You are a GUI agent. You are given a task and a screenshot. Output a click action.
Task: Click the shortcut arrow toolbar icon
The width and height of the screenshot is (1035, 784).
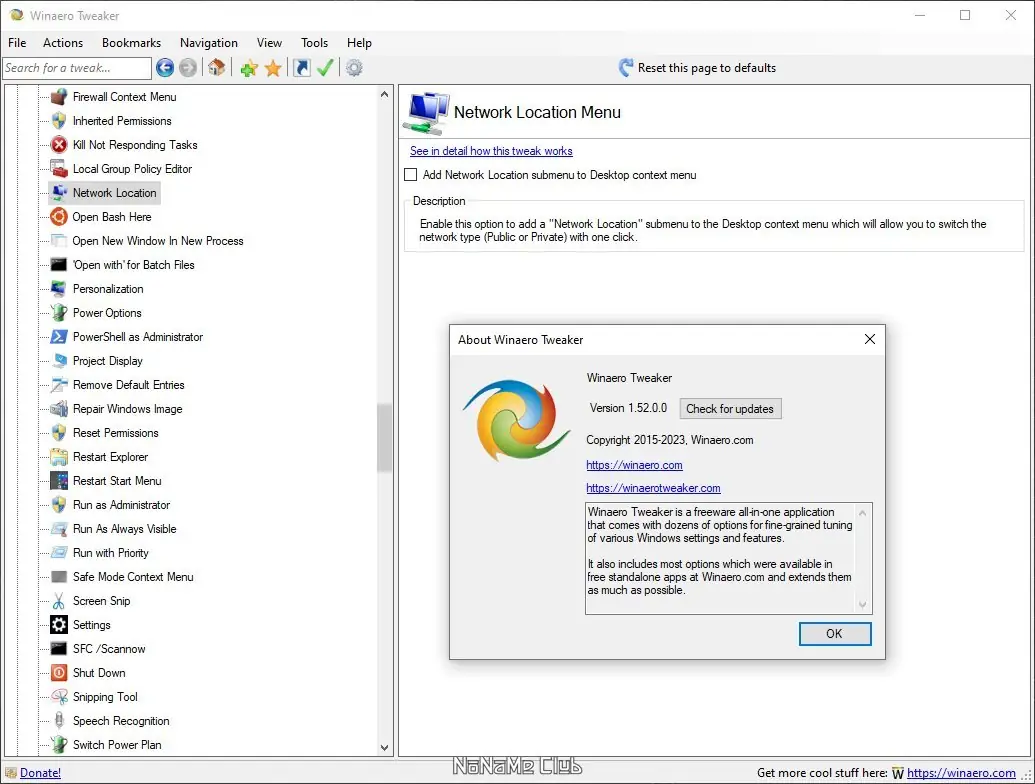tap(302, 67)
